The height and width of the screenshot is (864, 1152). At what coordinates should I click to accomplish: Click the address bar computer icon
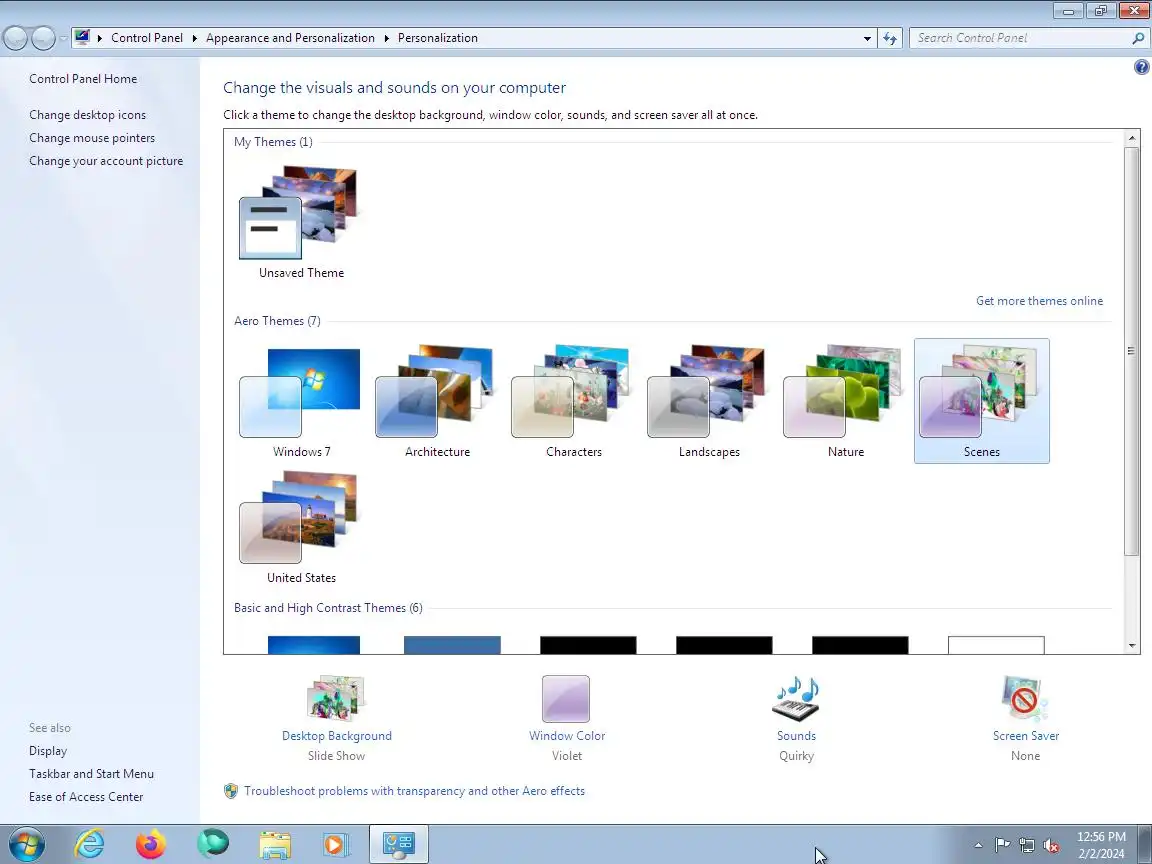click(82, 37)
